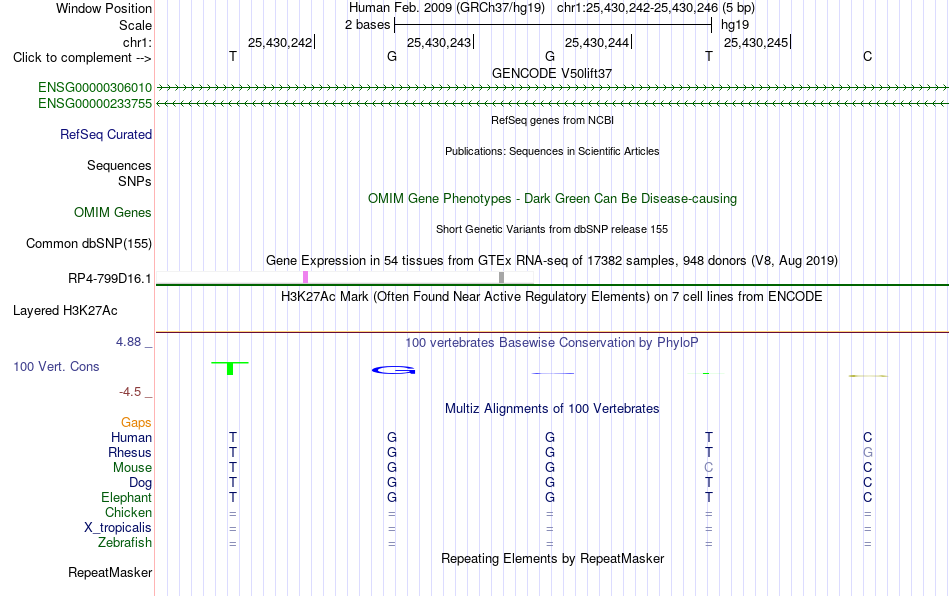Click the blue G conservation logo
The image size is (950, 596).
[394, 370]
